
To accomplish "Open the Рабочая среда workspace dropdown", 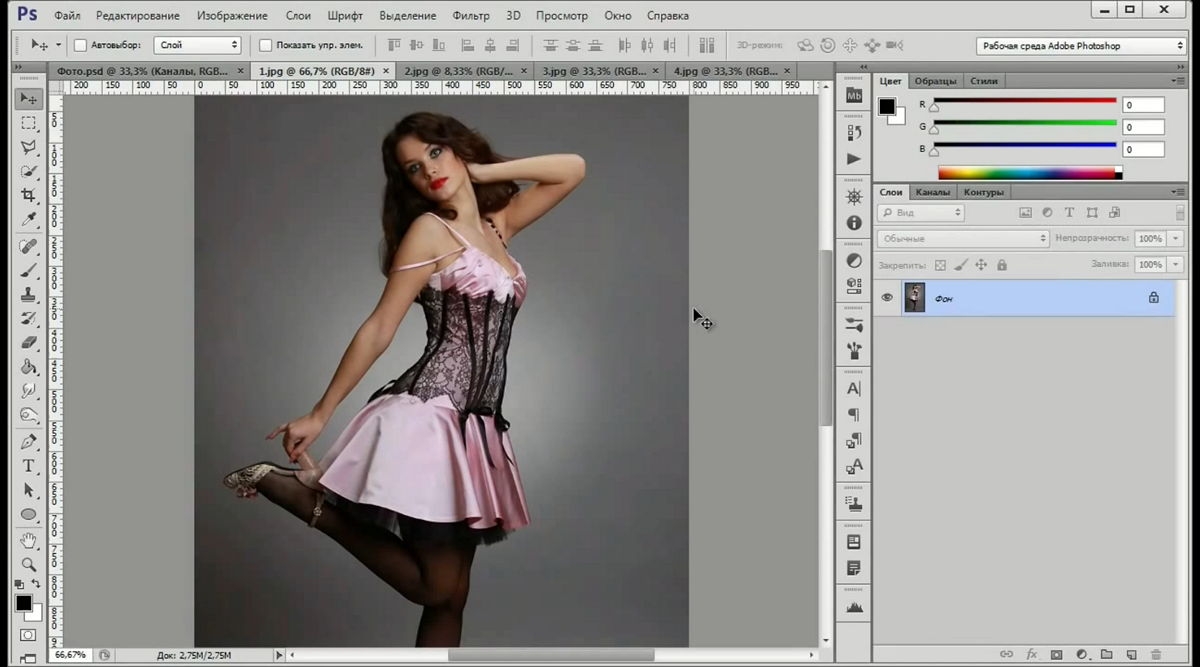I will tap(1080, 46).
